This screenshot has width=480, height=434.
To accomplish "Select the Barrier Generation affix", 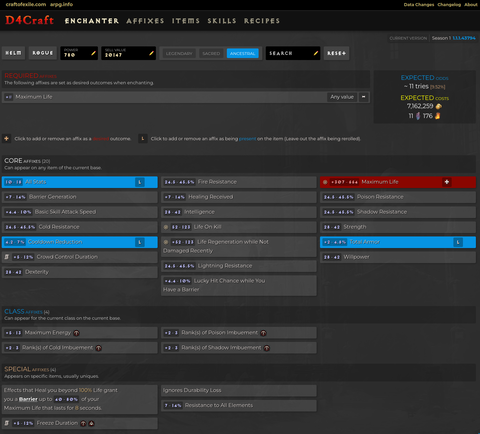I will coord(80,197).
